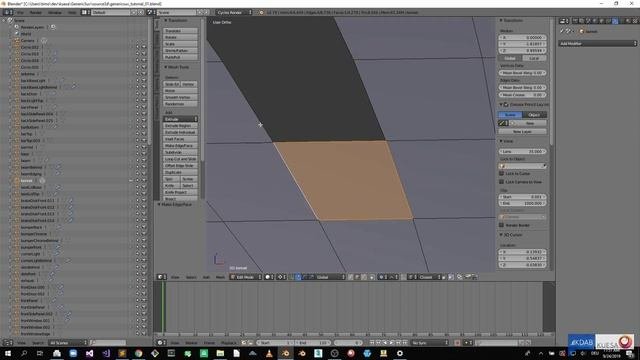Viewport: 640px width, 360px height.
Task: Click the Subdivide button
Action: 180,152
